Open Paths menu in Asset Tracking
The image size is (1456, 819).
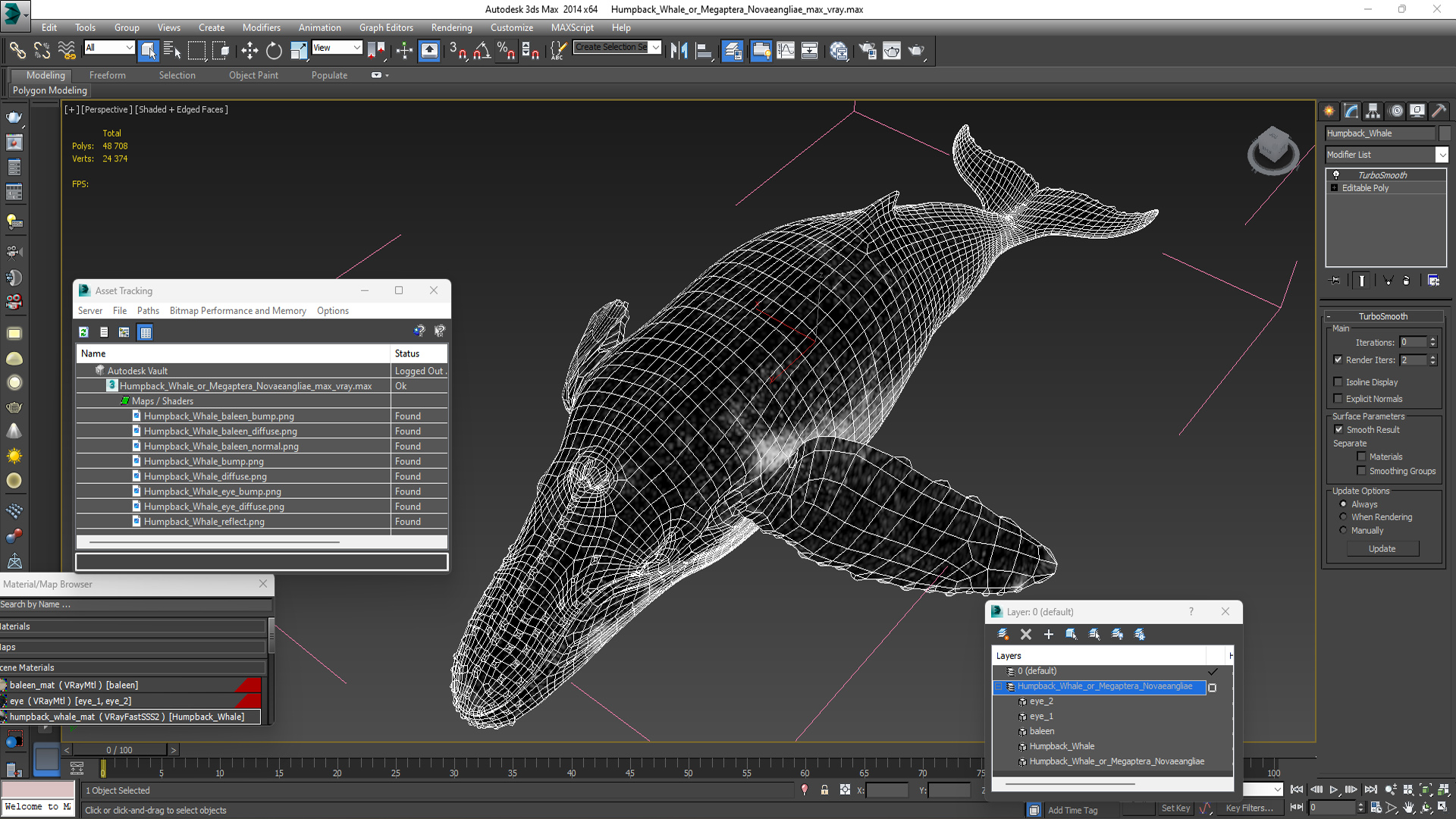[148, 311]
